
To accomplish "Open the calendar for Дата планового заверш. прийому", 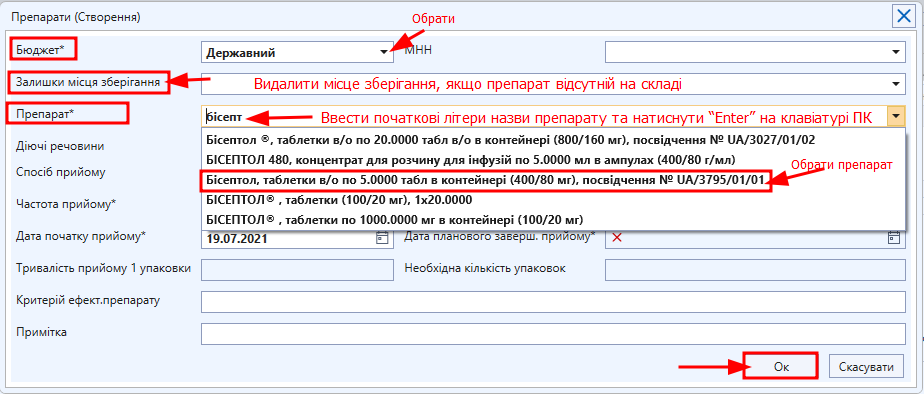I will pyautogui.click(x=894, y=237).
